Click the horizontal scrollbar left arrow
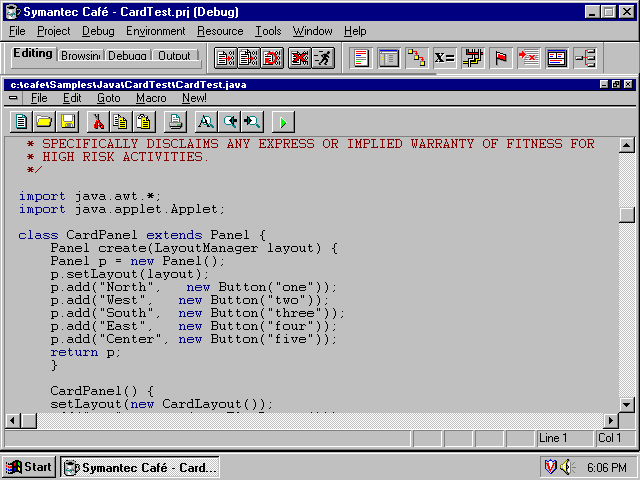The width and height of the screenshot is (640, 480). tap(13, 420)
